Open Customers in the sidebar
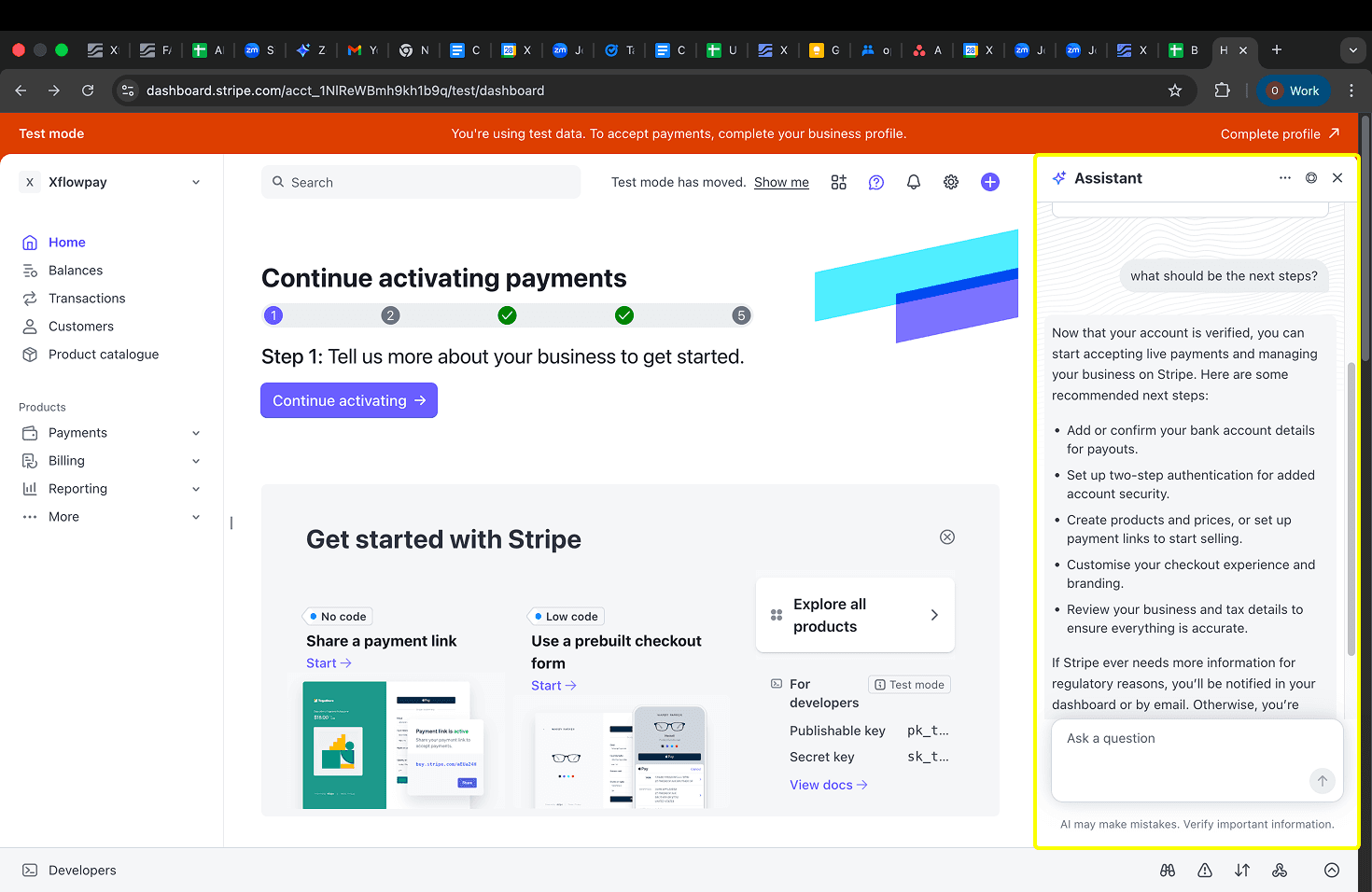This screenshot has height=892, width=1372. point(81,327)
